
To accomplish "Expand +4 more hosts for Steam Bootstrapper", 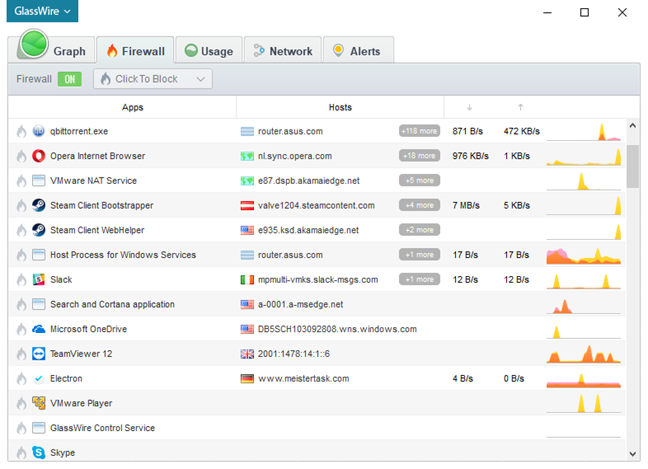I will pos(419,205).
